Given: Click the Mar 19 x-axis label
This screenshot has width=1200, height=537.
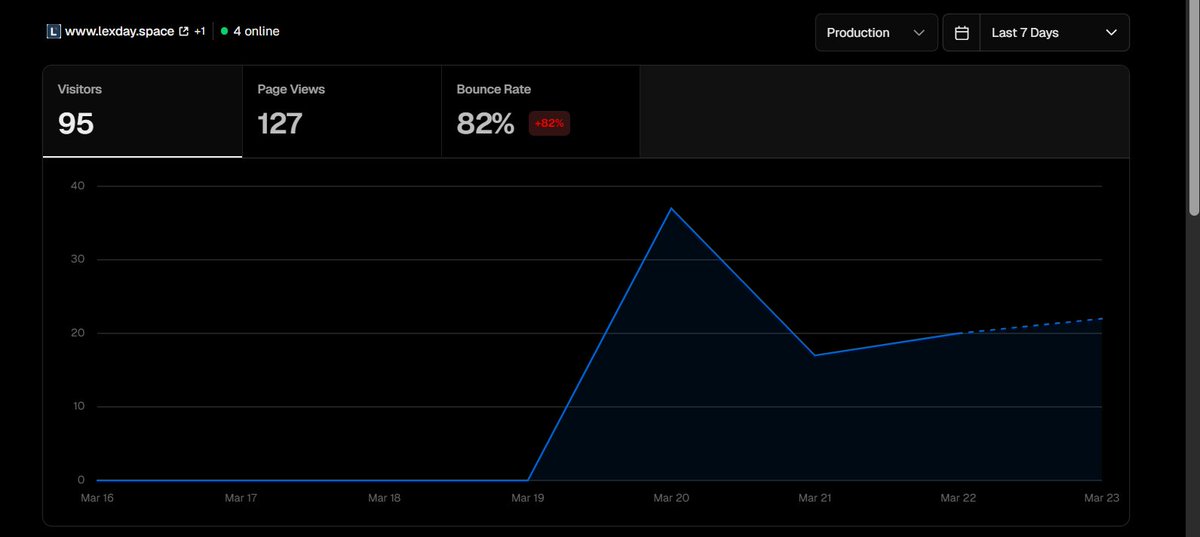Looking at the screenshot, I should point(528,497).
